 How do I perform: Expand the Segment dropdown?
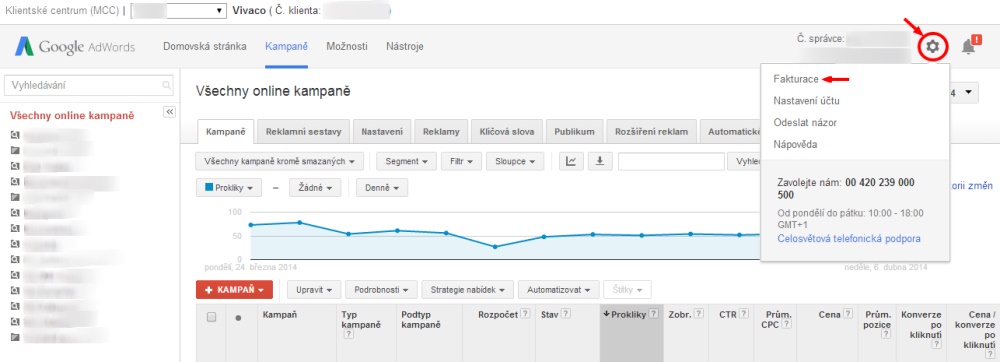(x=406, y=161)
